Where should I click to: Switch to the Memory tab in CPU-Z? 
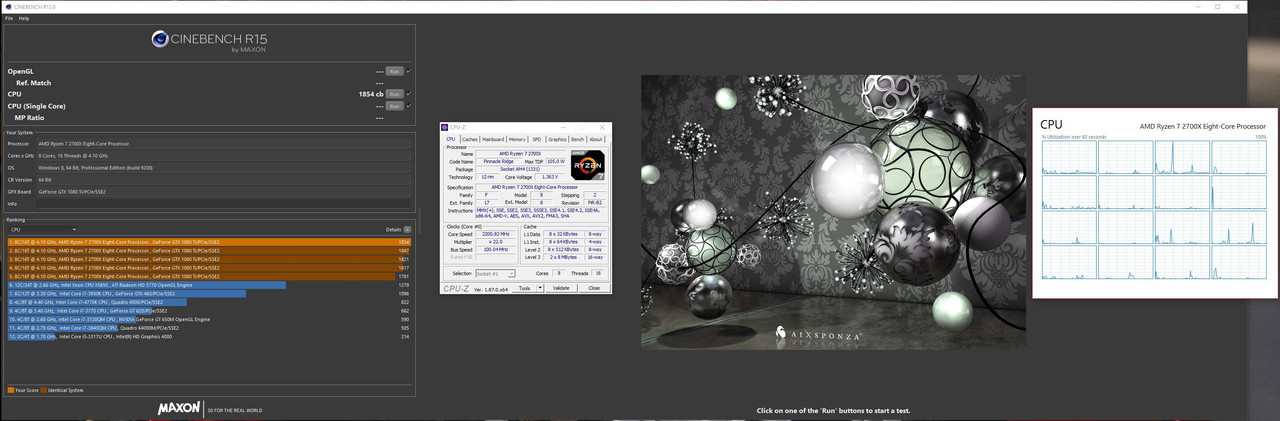click(x=517, y=139)
